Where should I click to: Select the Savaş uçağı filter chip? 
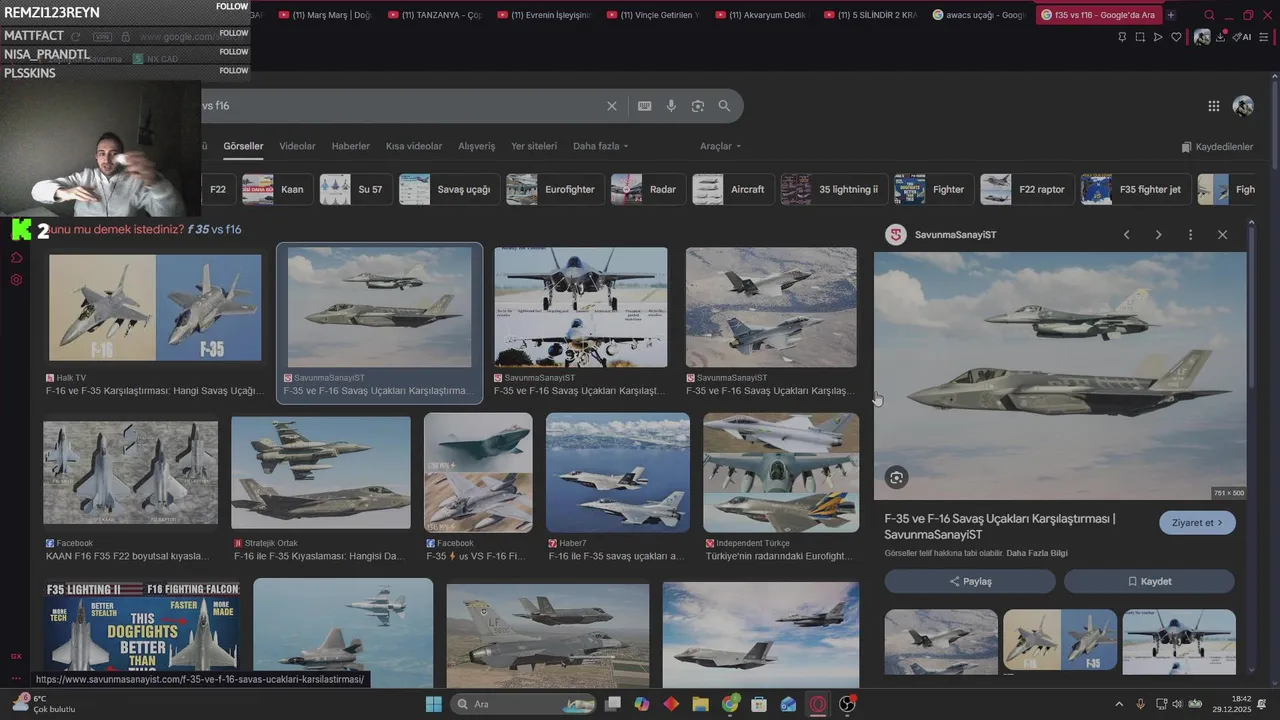click(x=449, y=189)
